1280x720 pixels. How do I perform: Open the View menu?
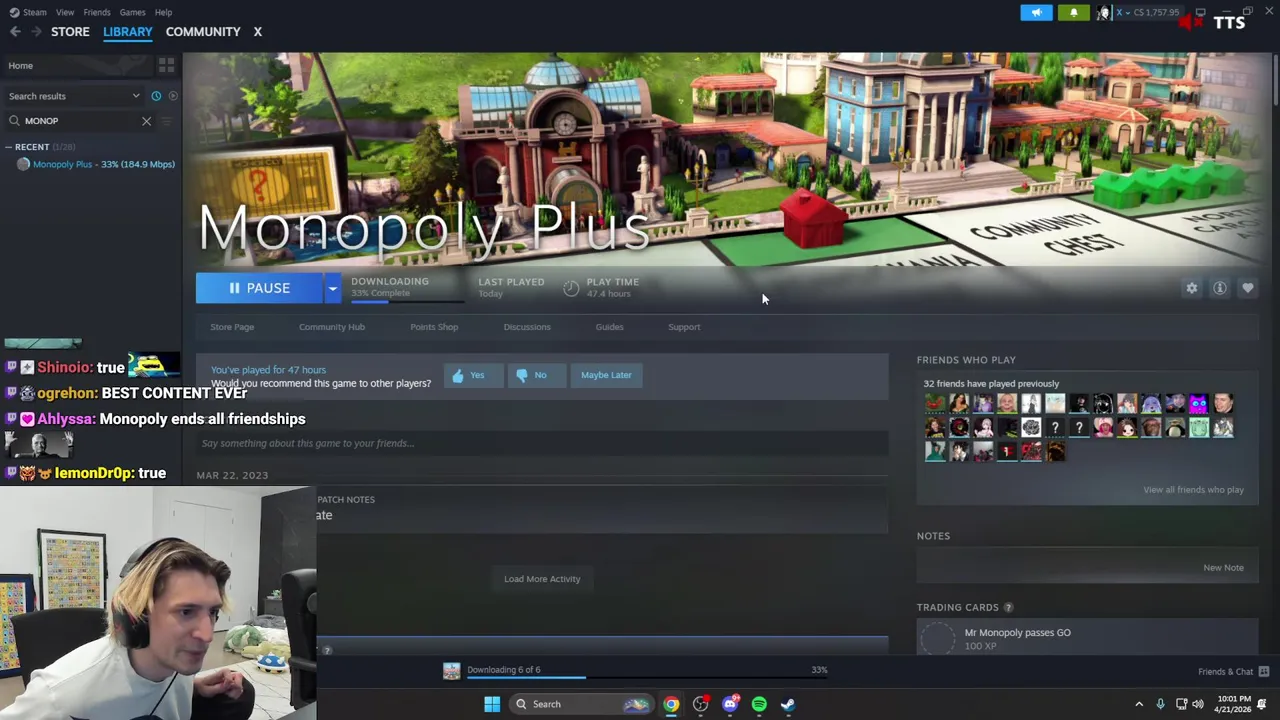point(65,12)
